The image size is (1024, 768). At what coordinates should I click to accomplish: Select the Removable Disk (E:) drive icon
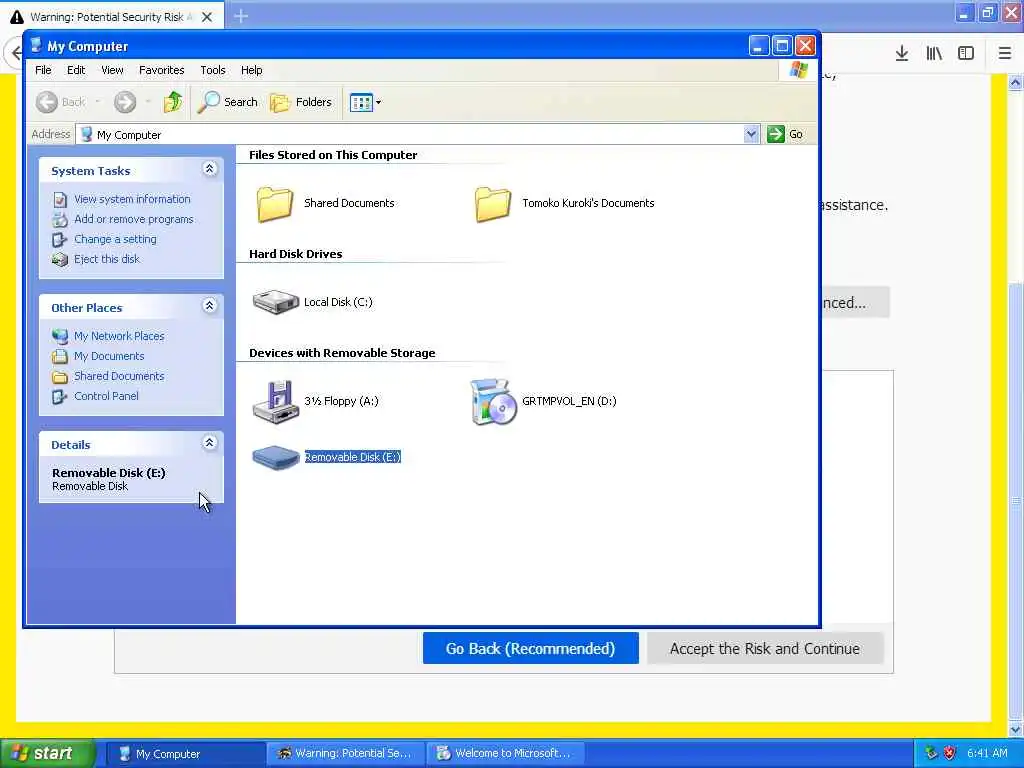276,457
